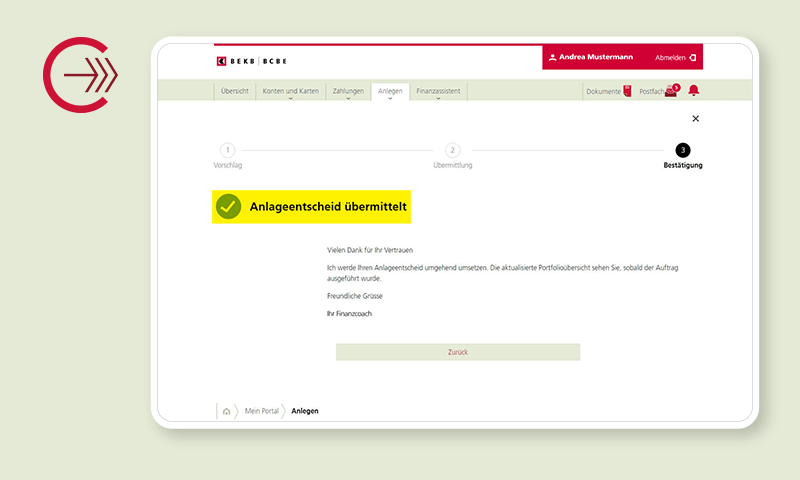The image size is (800, 480).
Task: Click the home icon in breadcrumb
Action: pos(227,411)
